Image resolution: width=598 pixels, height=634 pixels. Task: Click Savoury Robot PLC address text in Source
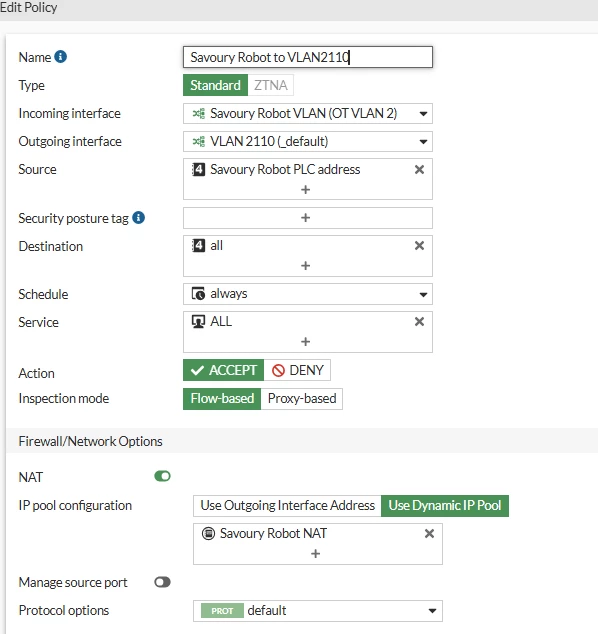click(285, 169)
